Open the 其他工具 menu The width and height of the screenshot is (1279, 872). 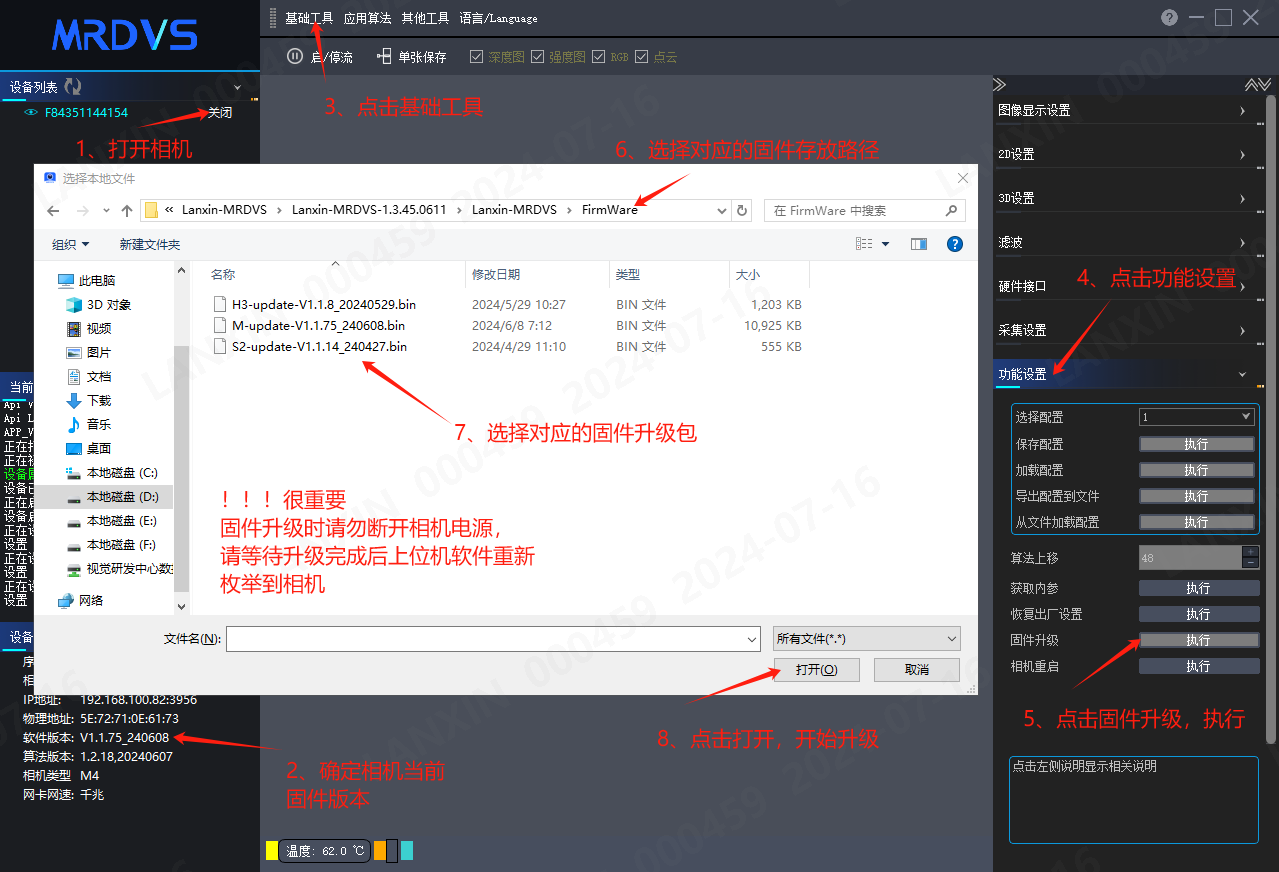click(x=425, y=18)
